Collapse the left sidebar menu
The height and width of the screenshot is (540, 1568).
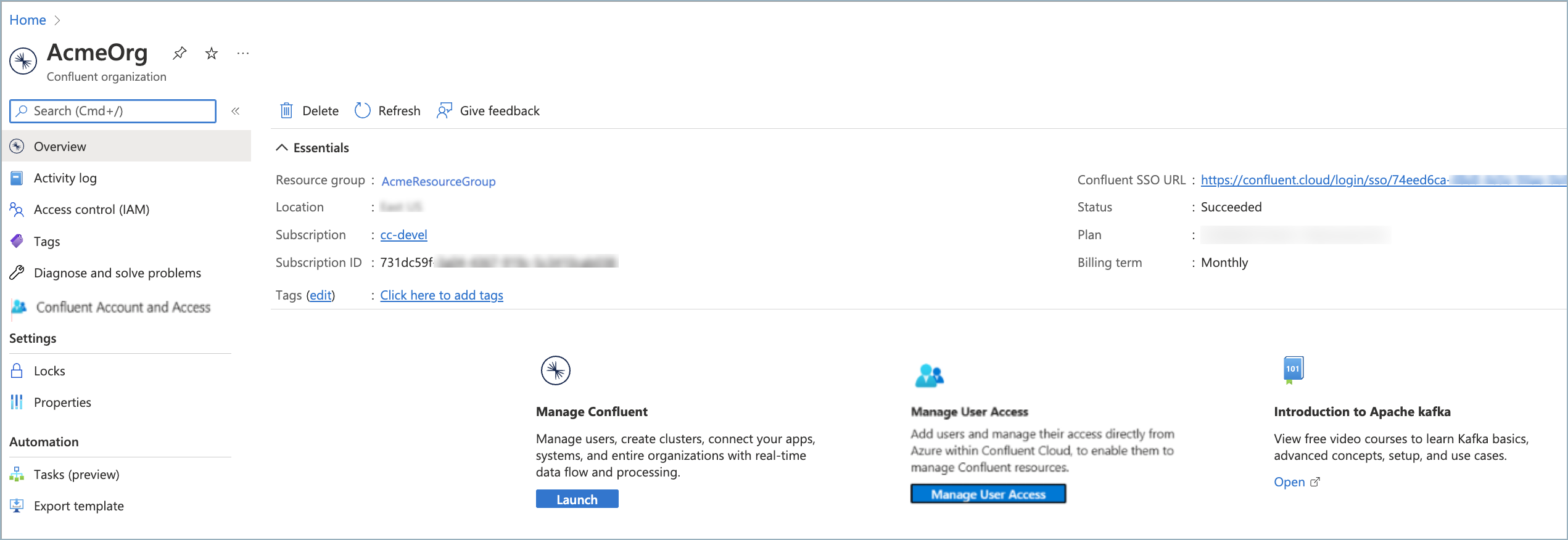(235, 111)
